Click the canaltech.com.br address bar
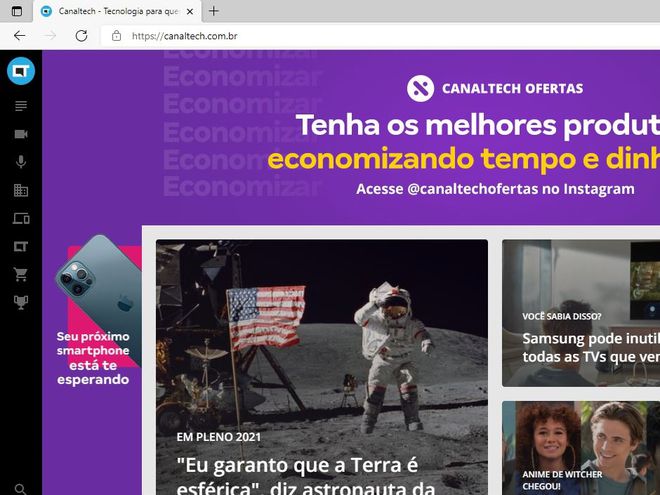 coord(380,36)
